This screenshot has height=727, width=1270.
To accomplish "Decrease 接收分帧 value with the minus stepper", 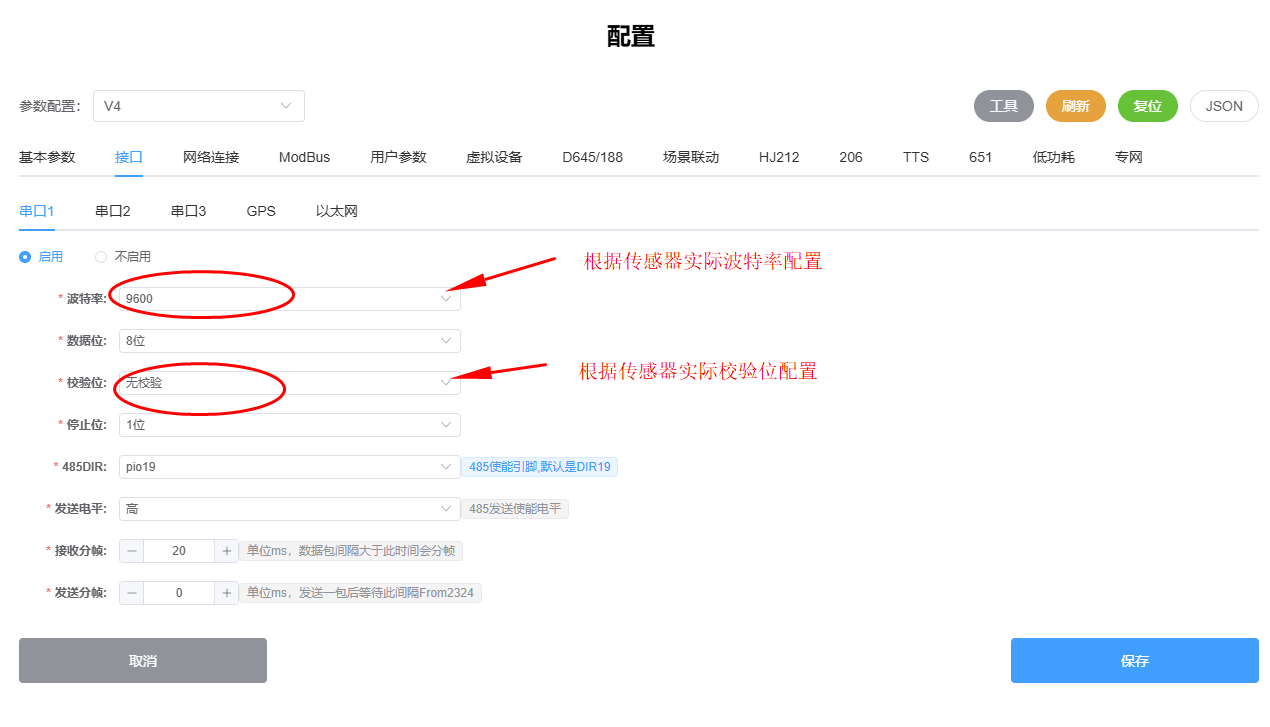I will 131,550.
